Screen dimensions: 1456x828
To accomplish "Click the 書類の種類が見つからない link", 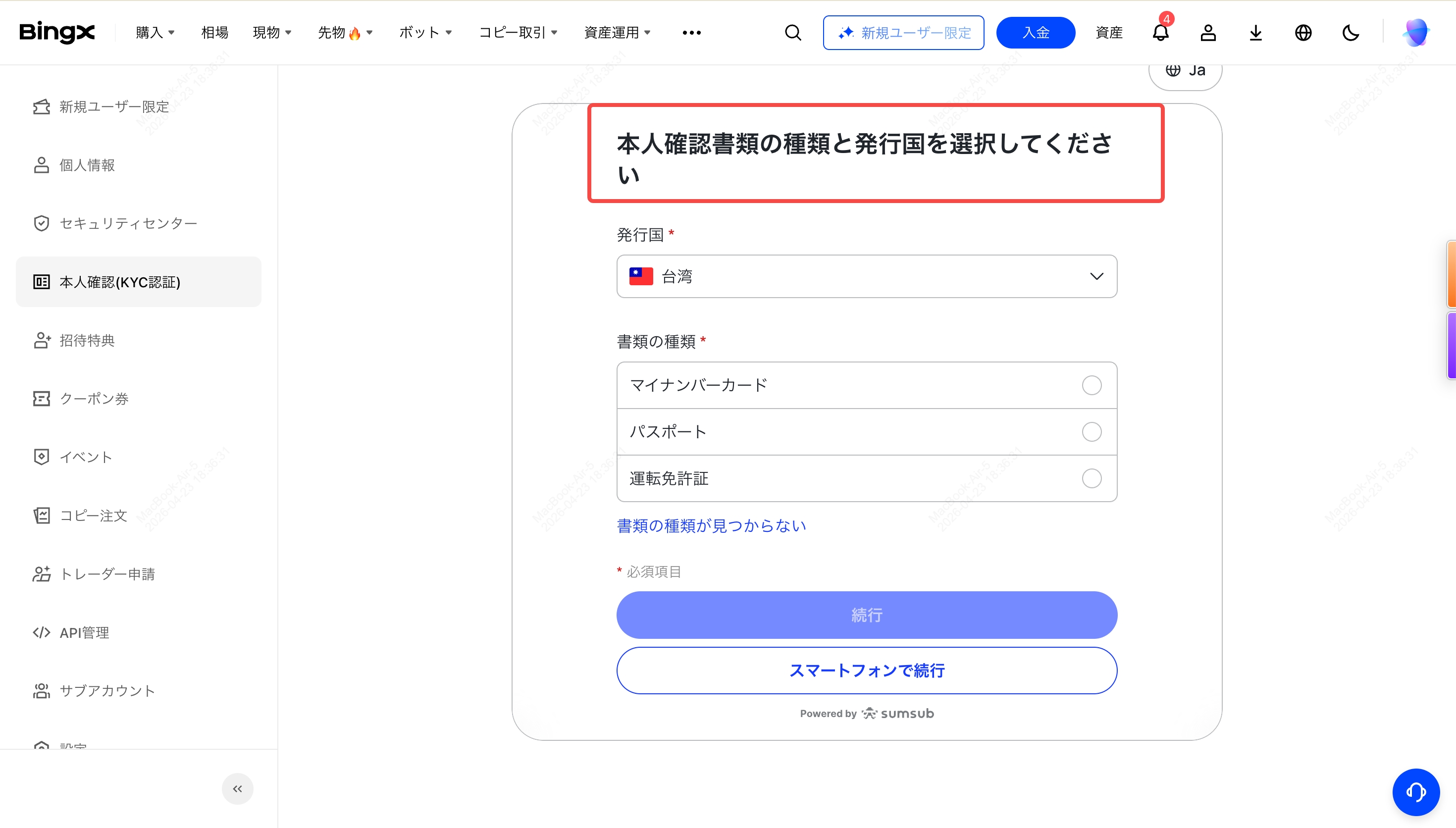I will (711, 526).
